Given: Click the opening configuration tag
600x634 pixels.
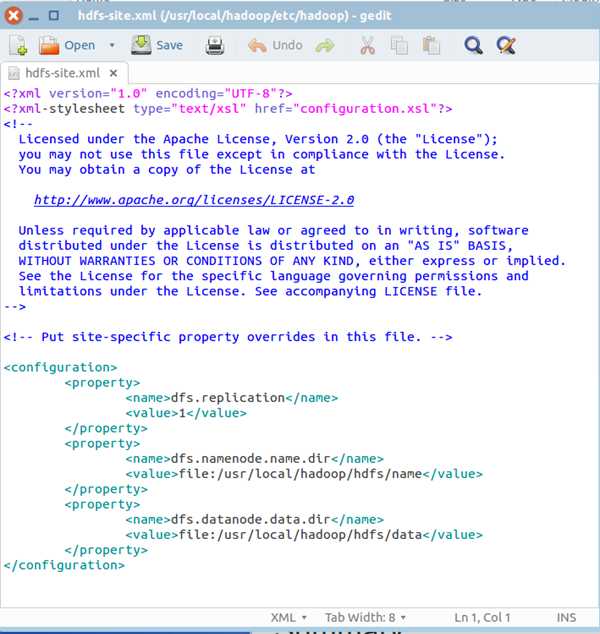Looking at the screenshot, I should point(60,367).
